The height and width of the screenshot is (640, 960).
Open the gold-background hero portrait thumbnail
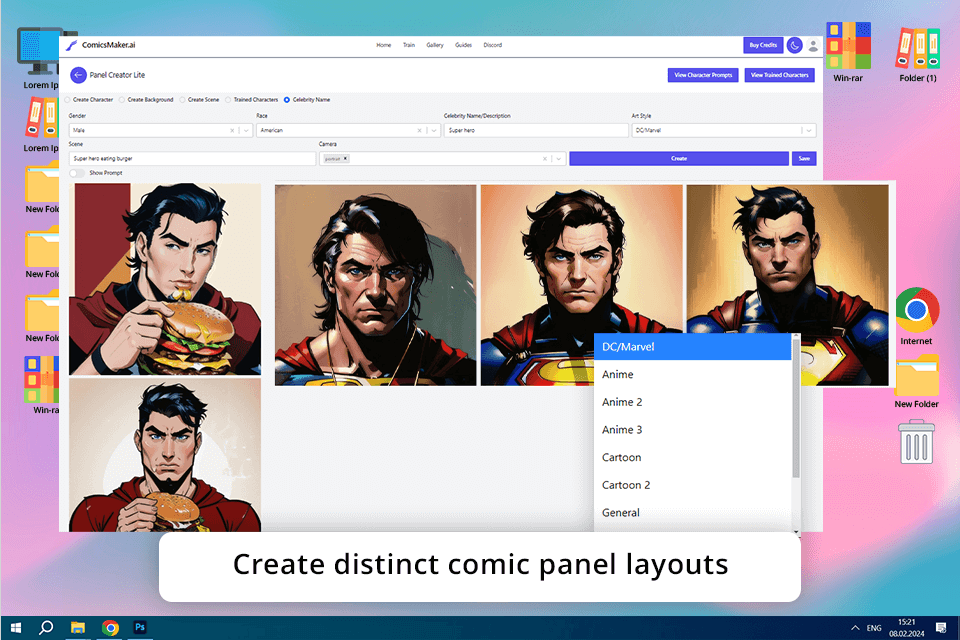pos(787,285)
